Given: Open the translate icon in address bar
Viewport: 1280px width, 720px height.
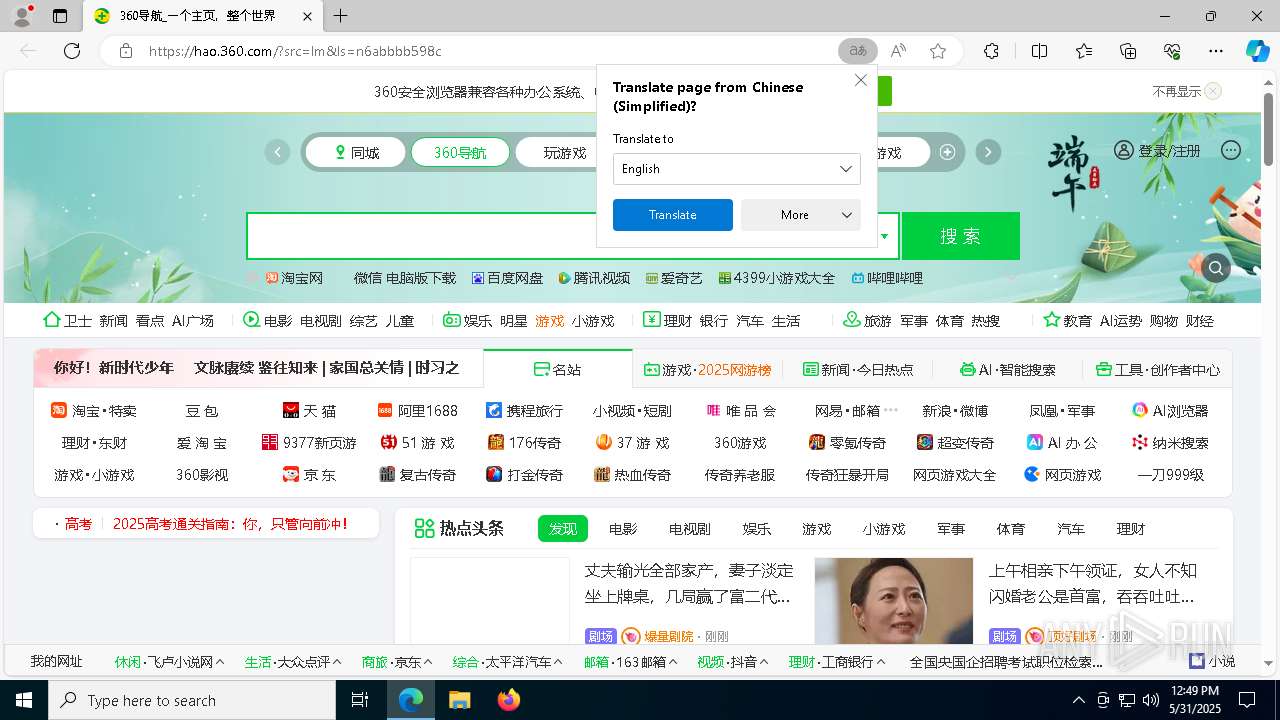Looking at the screenshot, I should click(x=858, y=51).
